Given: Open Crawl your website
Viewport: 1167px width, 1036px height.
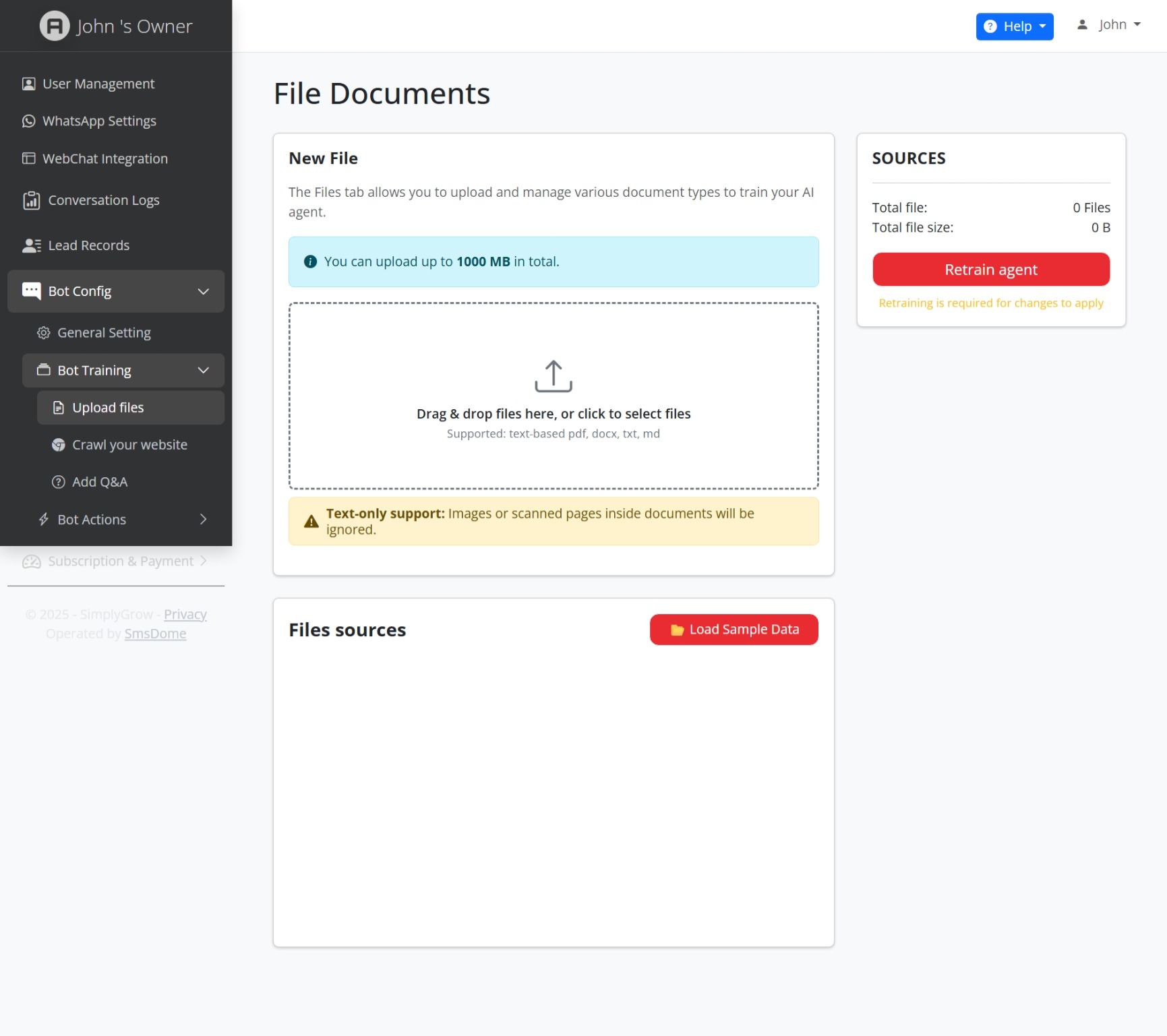Looking at the screenshot, I should pos(131,445).
